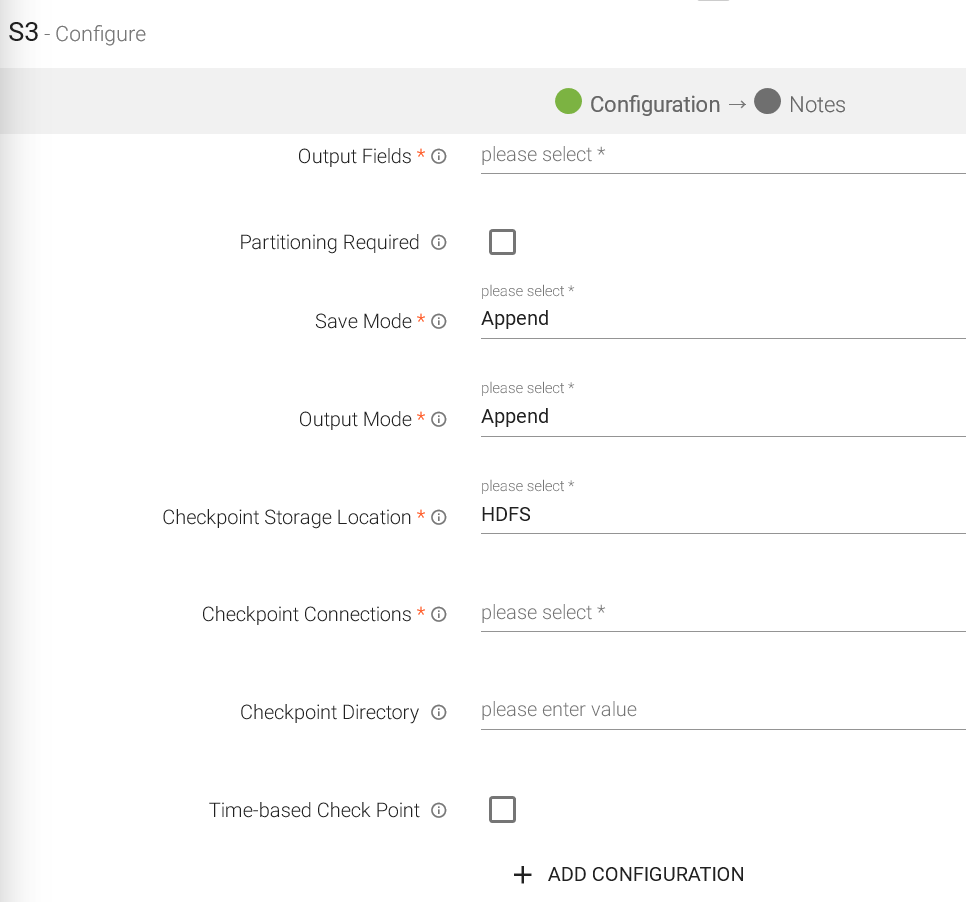This screenshot has height=902, width=966.
Task: Expand the Output Mode dropdown
Action: coord(722,417)
